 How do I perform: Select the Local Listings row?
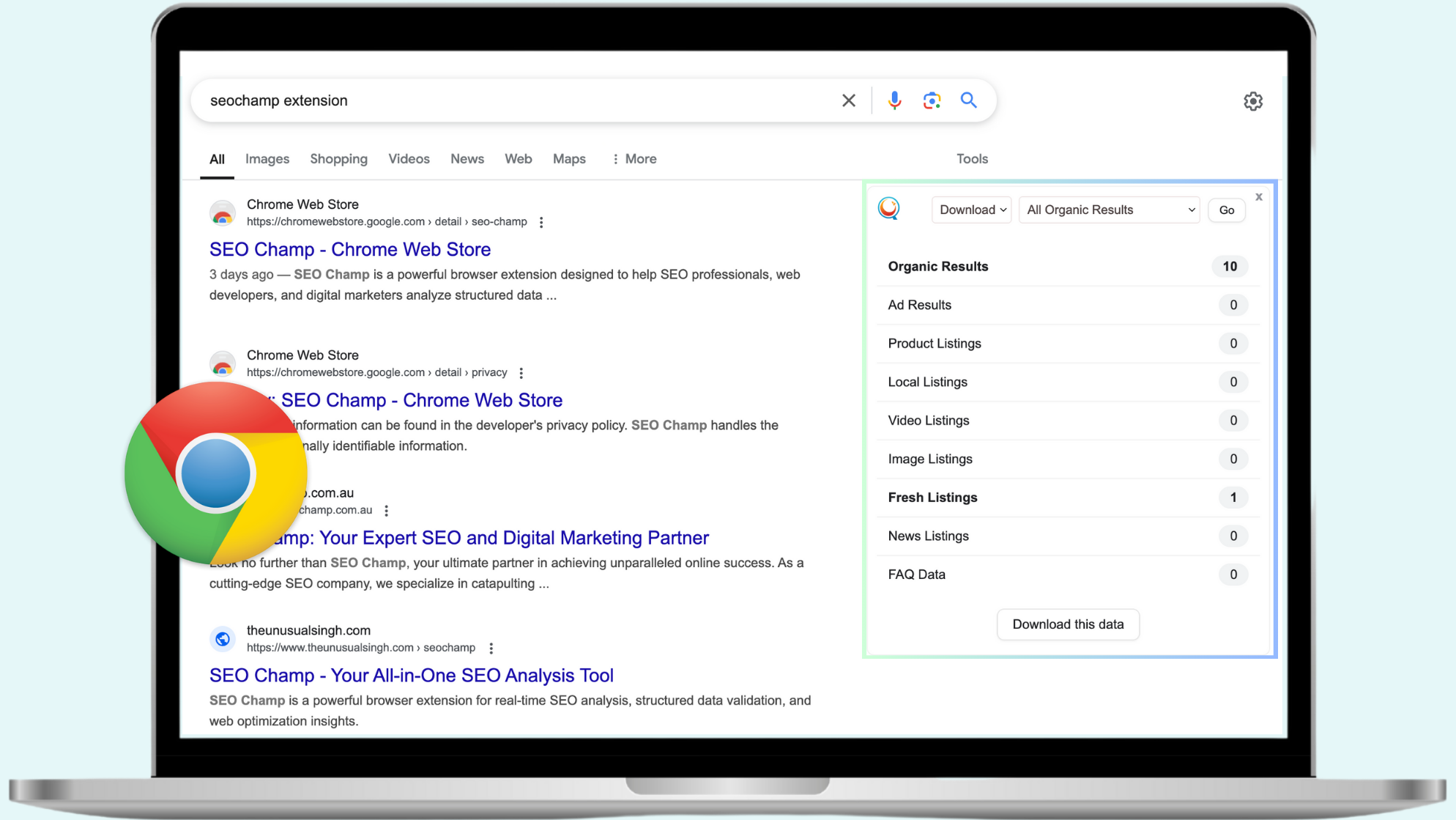(1068, 382)
